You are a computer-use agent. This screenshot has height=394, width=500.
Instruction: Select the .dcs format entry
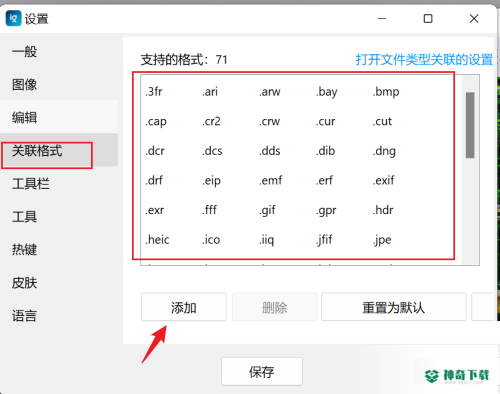click(212, 151)
